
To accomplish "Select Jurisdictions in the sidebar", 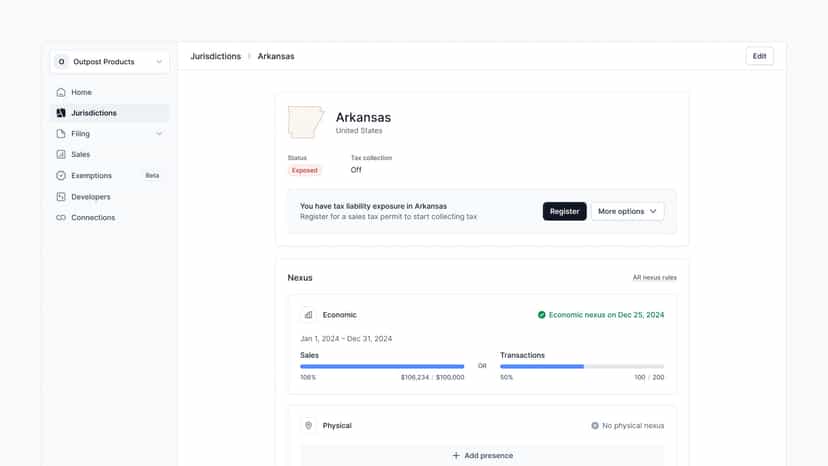I will [110, 113].
